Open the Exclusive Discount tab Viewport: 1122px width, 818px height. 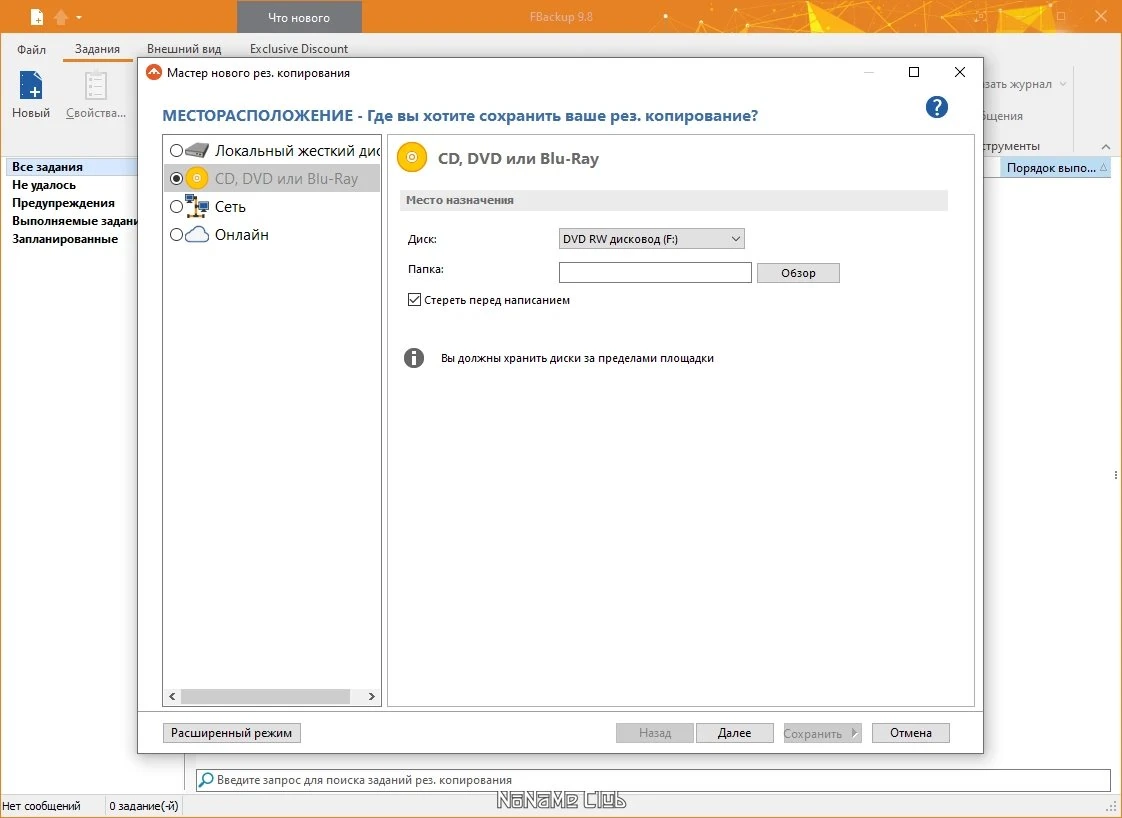298,49
